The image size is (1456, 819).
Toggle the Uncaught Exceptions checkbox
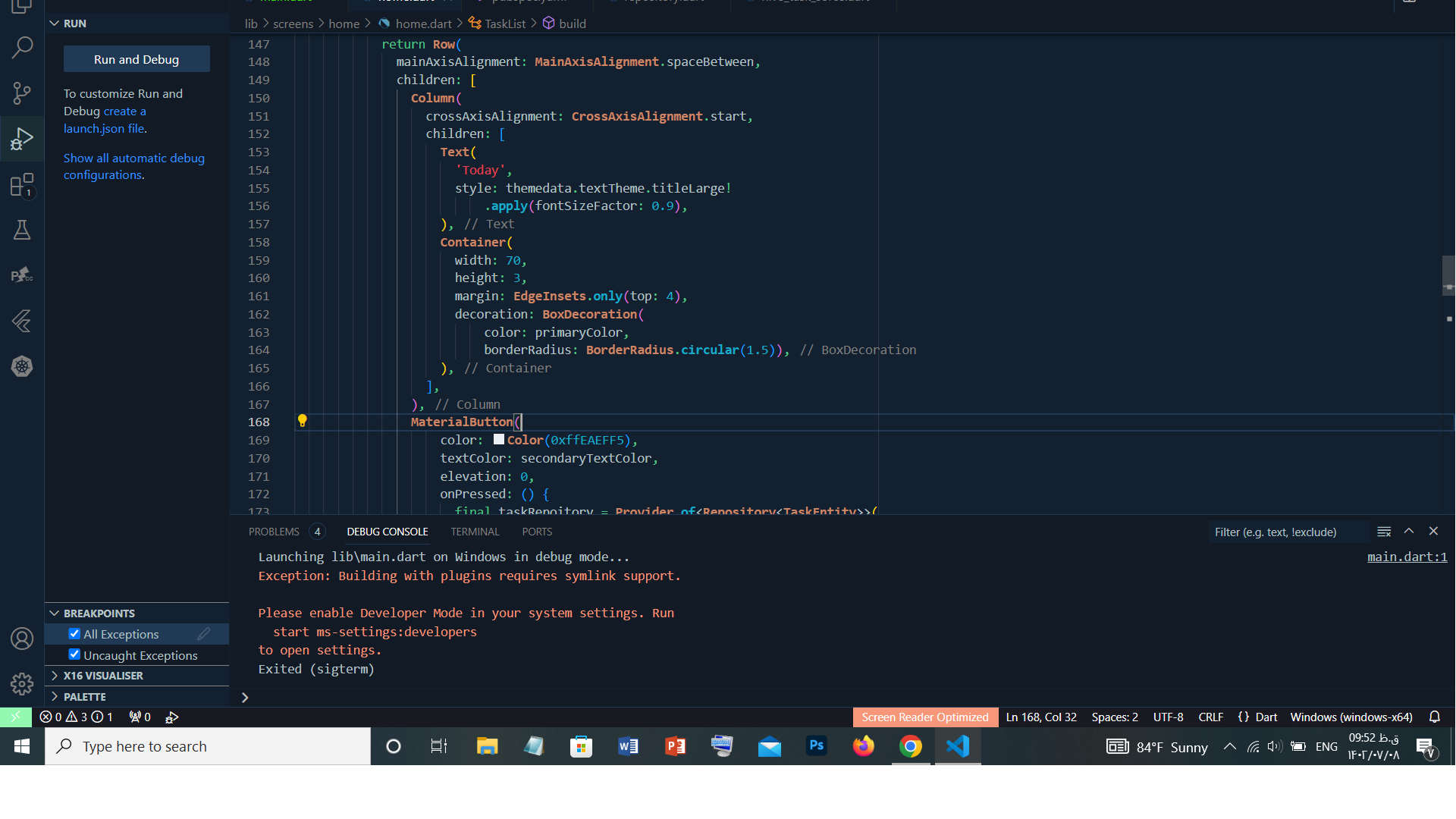pos(74,654)
